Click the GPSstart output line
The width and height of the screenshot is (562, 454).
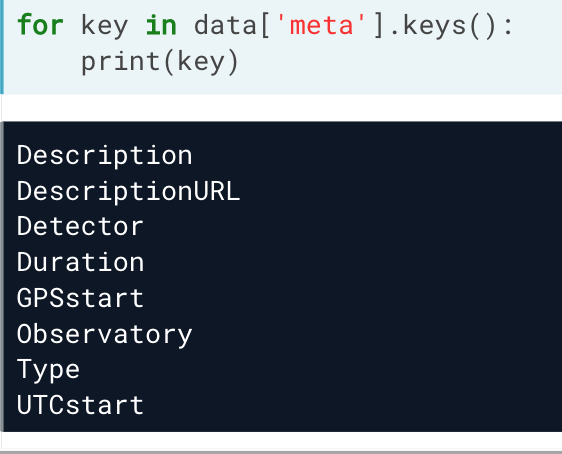(x=80, y=298)
